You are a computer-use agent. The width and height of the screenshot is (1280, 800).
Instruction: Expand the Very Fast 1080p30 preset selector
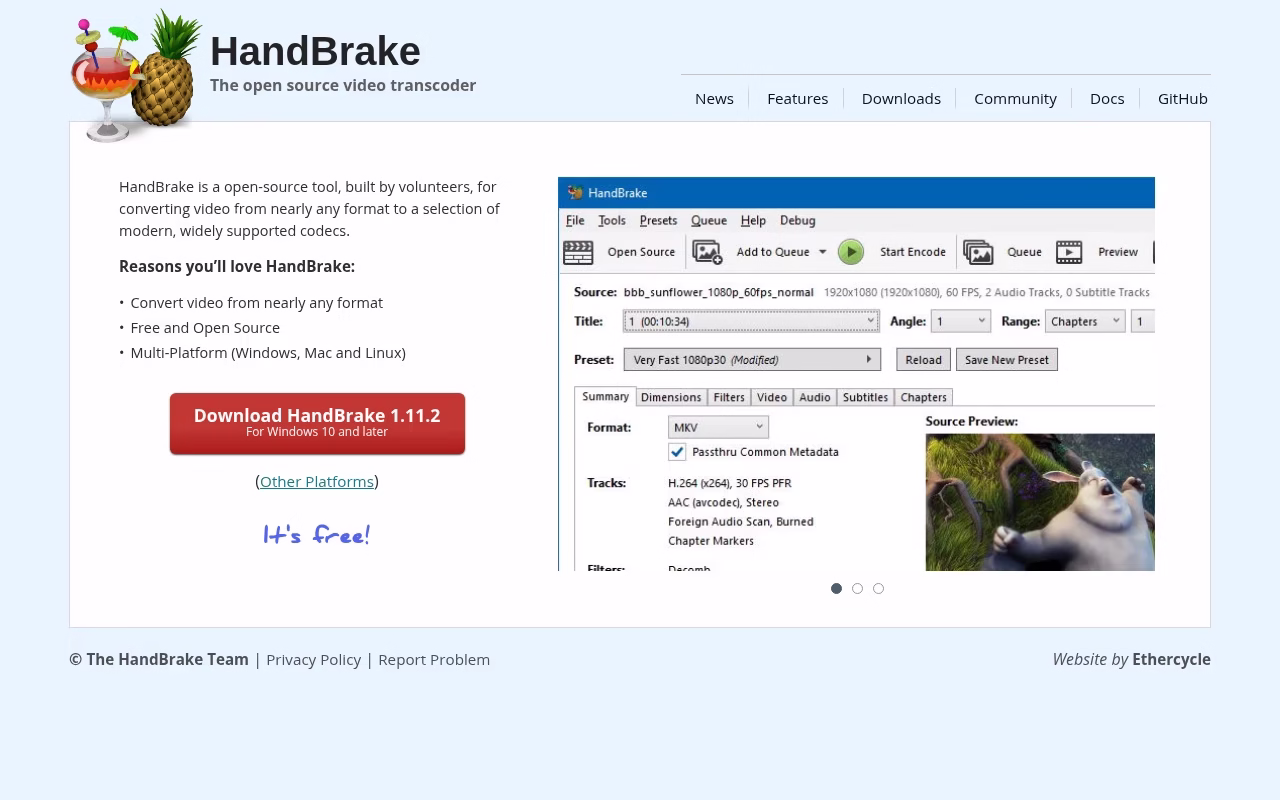tap(752, 360)
